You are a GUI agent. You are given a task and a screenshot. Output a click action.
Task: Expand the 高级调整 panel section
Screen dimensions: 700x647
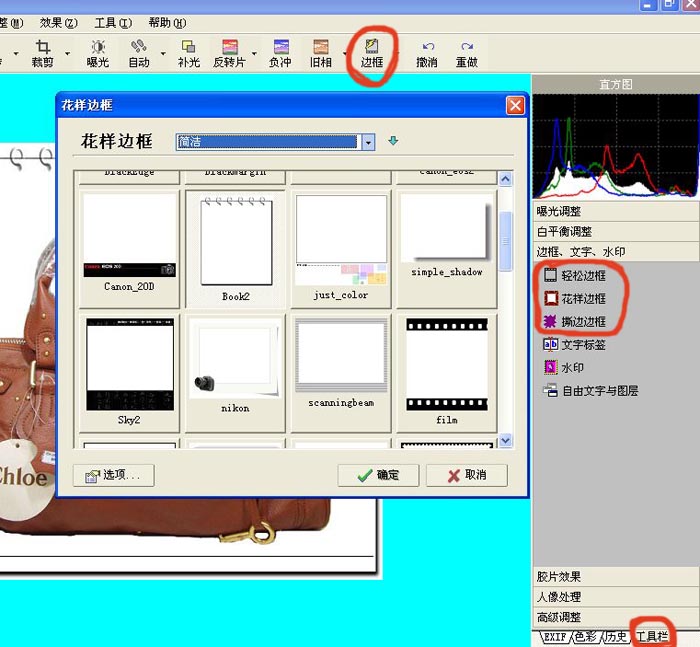(616, 617)
